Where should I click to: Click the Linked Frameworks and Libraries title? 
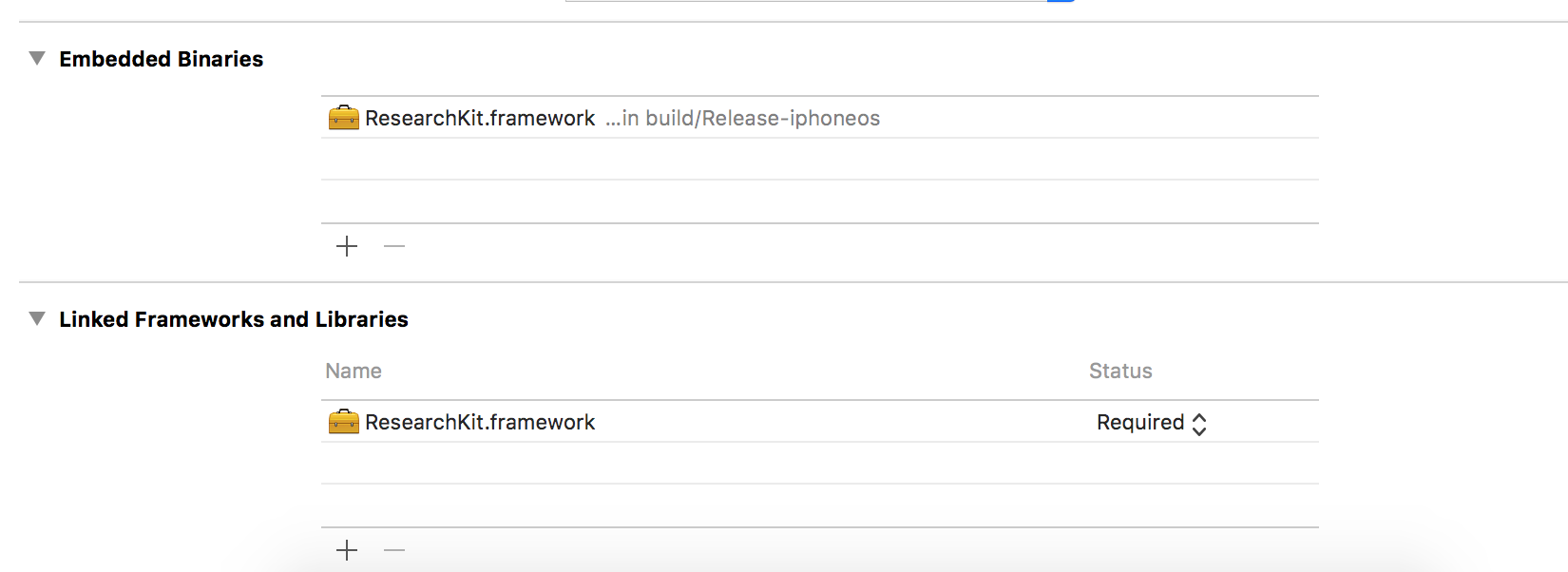click(x=233, y=319)
